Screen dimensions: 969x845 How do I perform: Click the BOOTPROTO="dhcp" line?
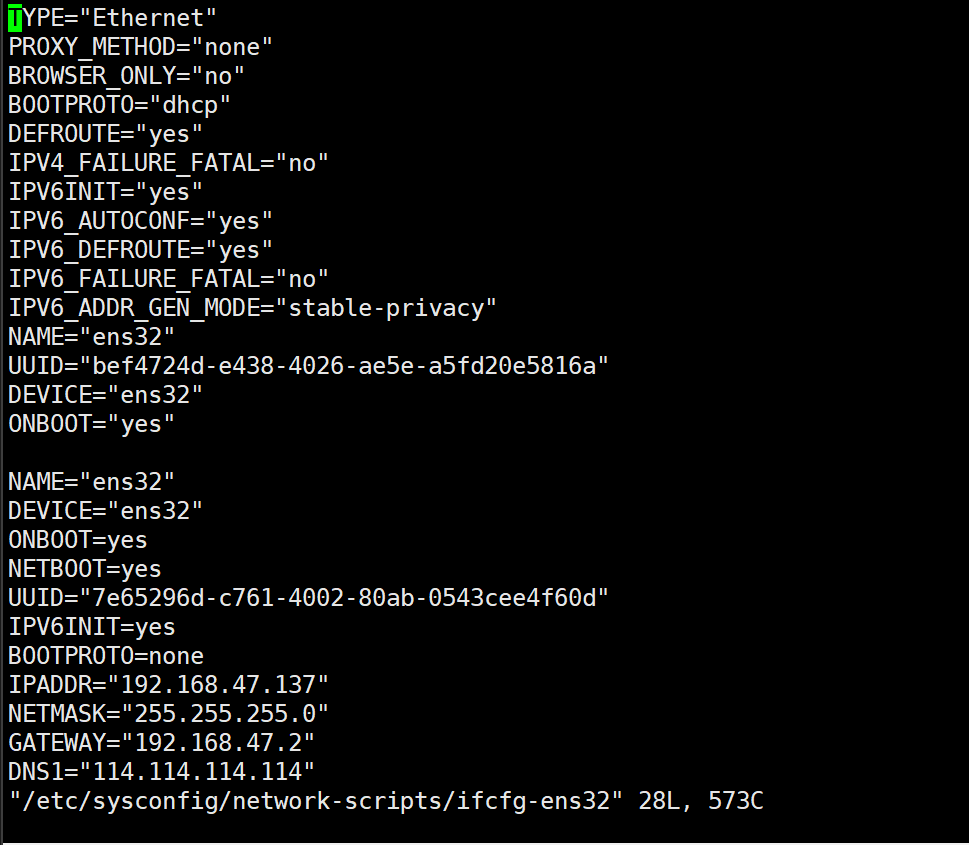tap(119, 105)
